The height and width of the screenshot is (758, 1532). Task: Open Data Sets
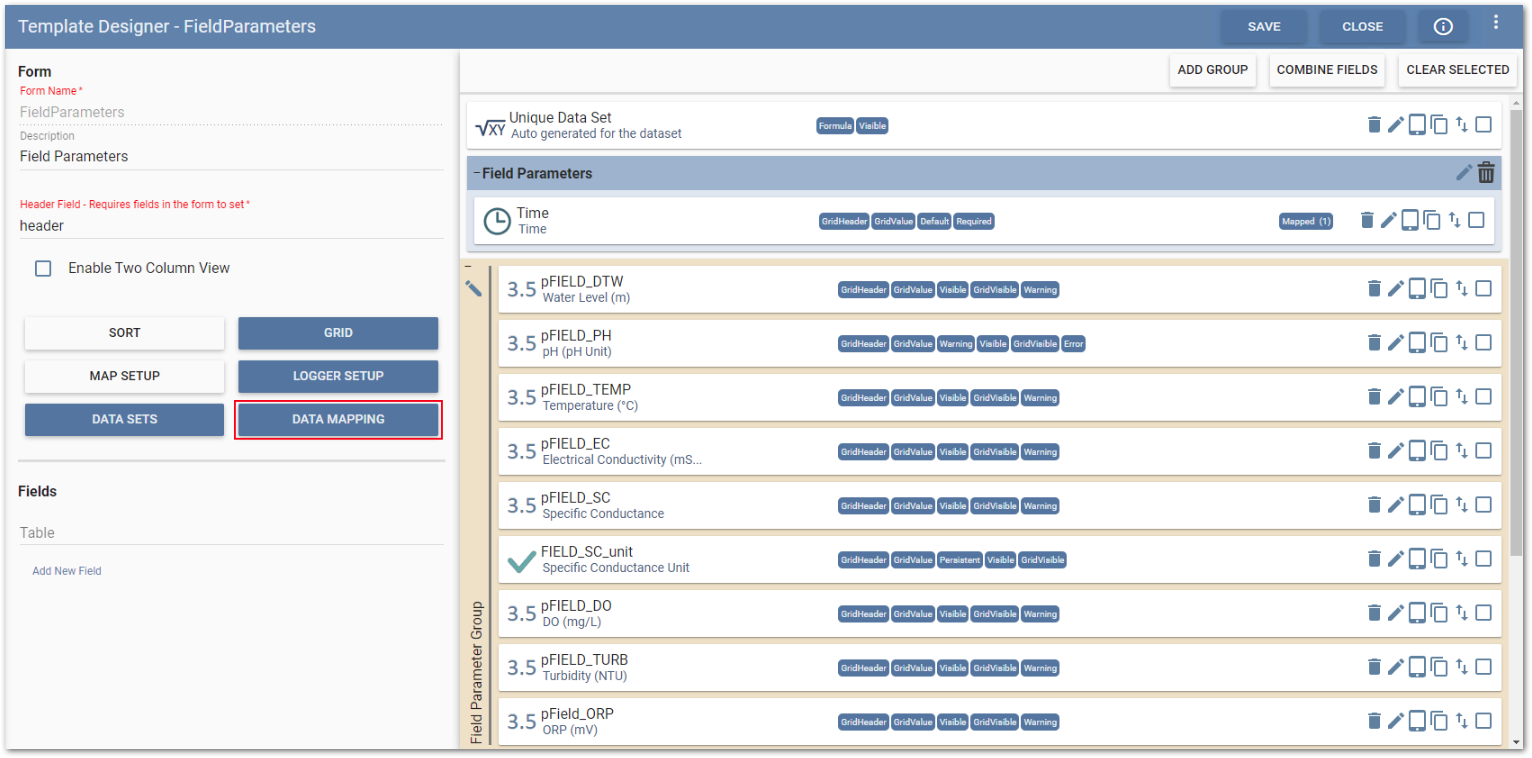pos(125,419)
